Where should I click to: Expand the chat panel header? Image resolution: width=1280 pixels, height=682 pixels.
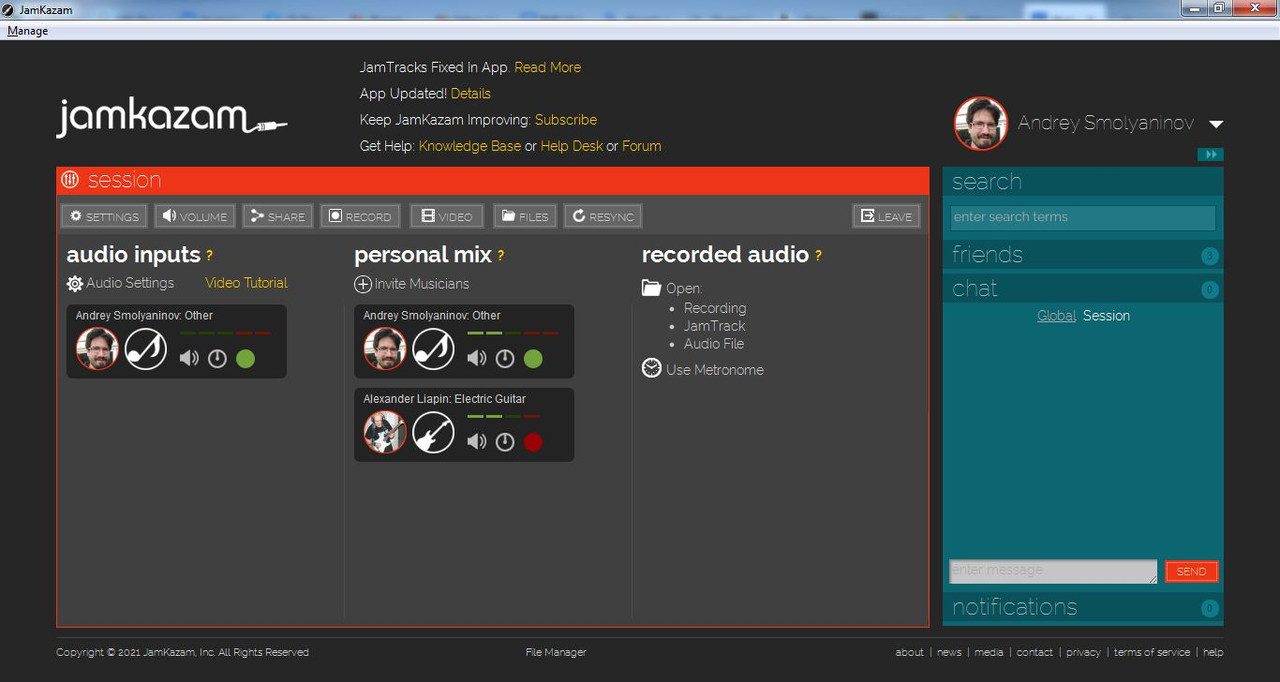[1083, 289]
